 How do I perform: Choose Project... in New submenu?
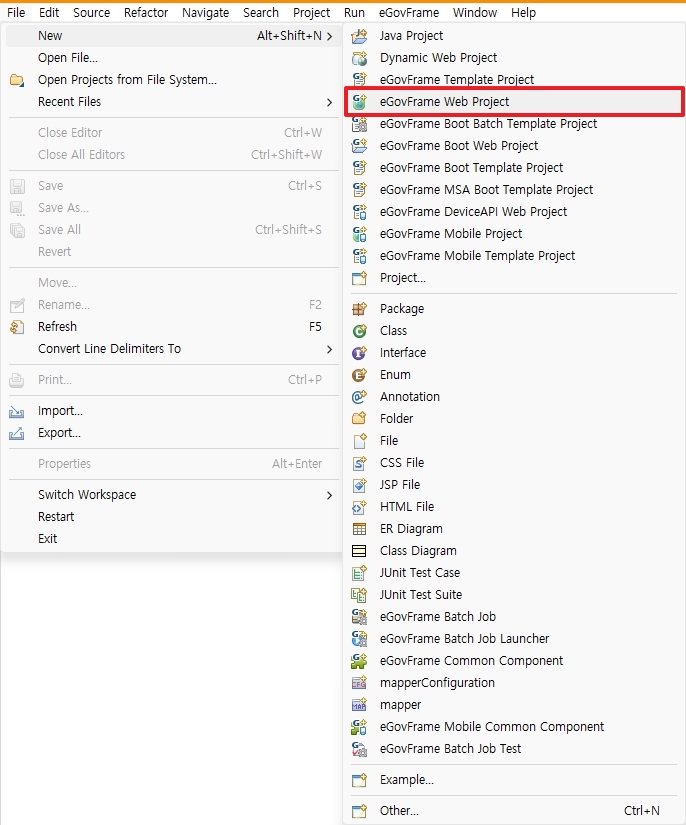[x=514, y=278]
